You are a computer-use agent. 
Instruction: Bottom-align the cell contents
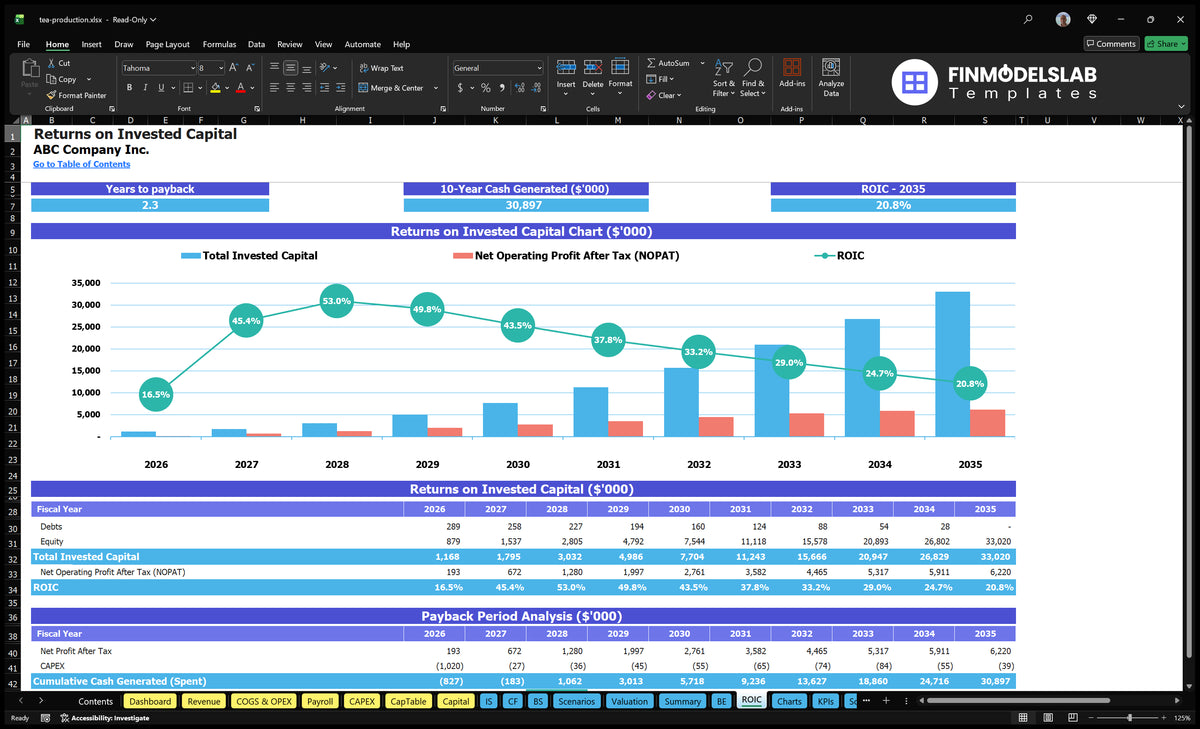(x=307, y=68)
